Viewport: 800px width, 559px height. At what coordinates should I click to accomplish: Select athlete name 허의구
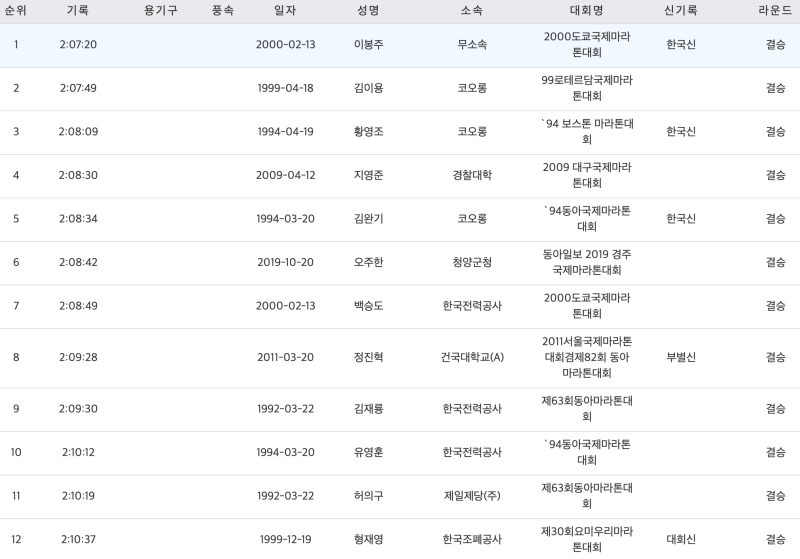pyautogui.click(x=368, y=496)
